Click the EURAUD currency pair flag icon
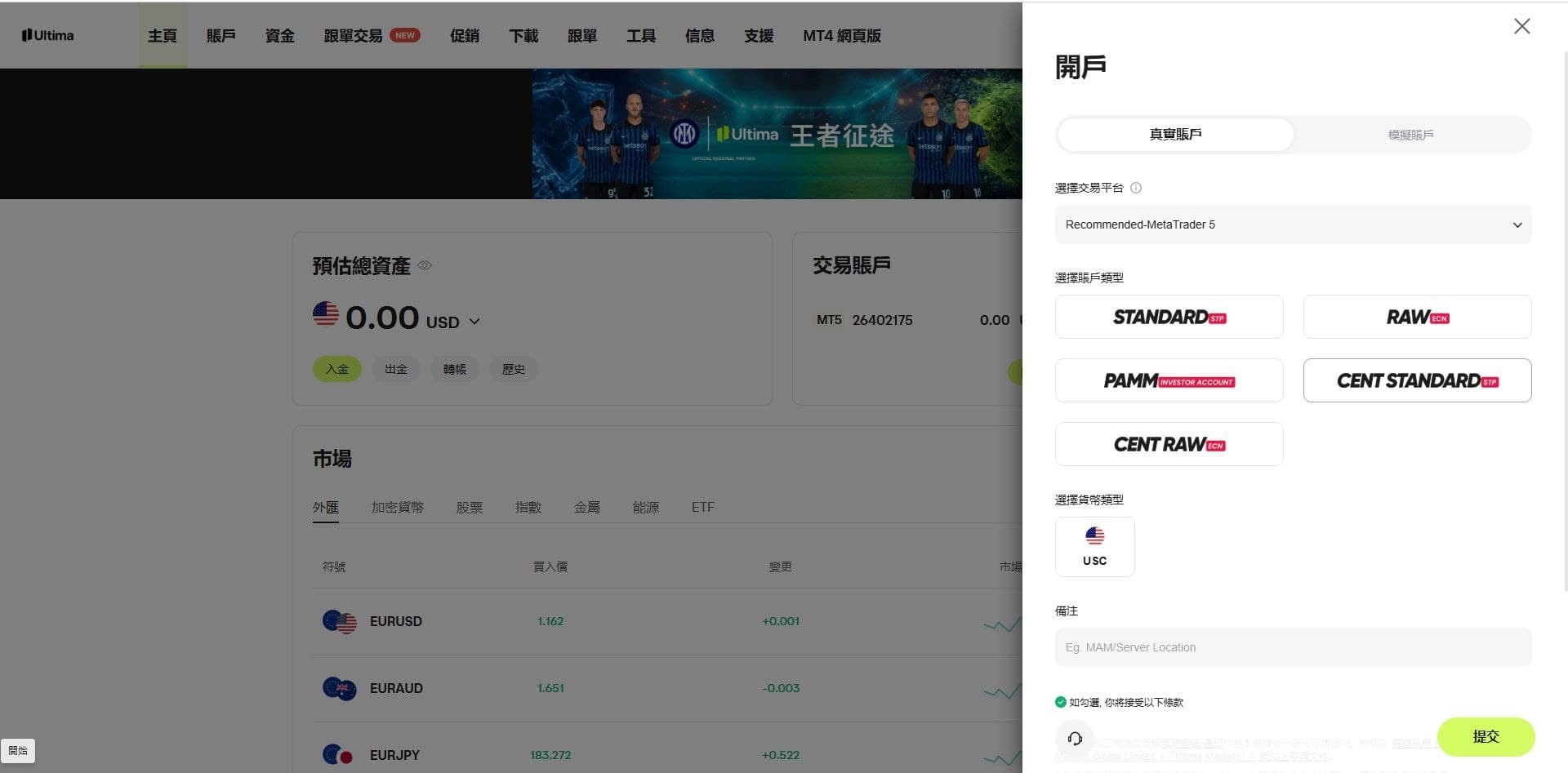The image size is (1568, 773). [x=339, y=689]
